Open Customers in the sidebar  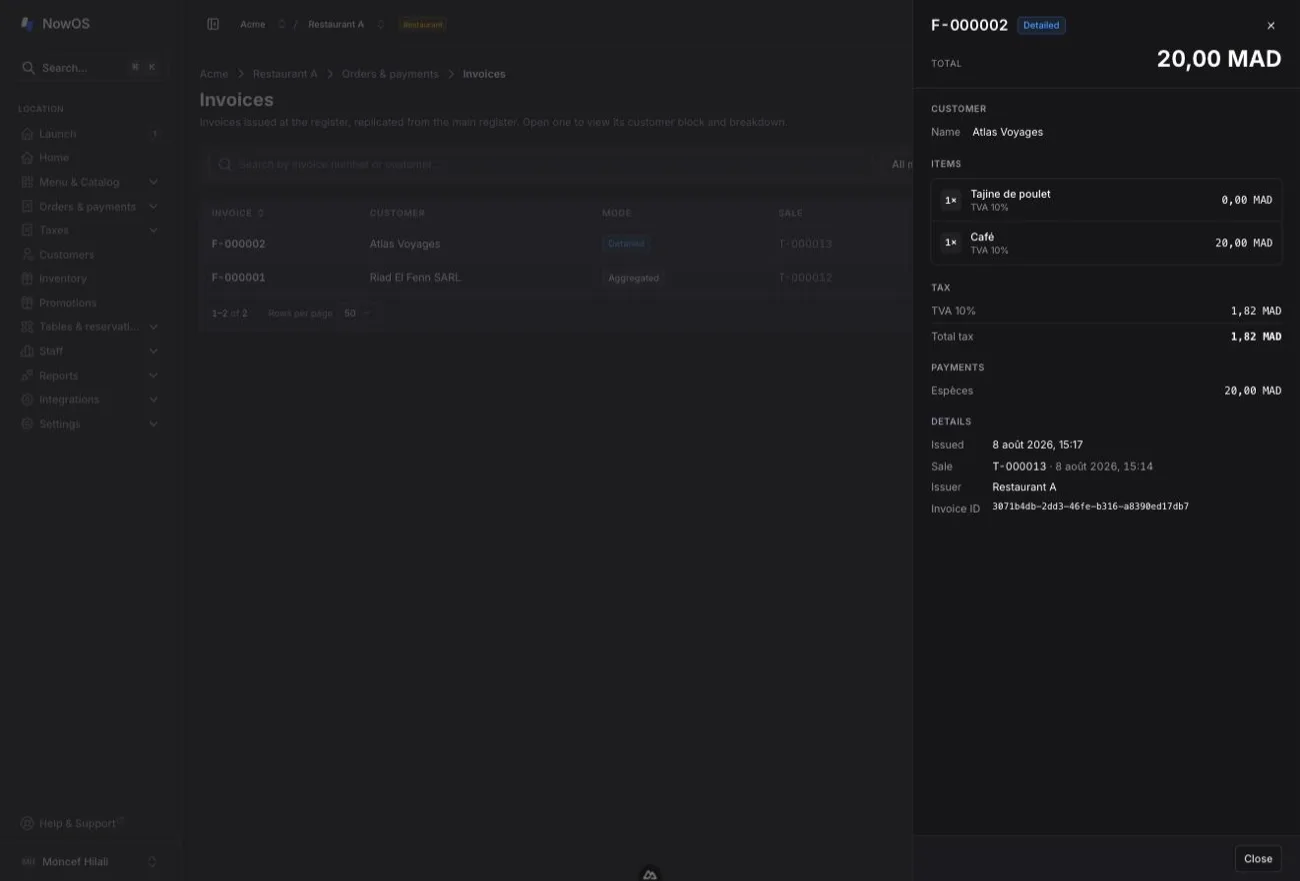coord(89,255)
